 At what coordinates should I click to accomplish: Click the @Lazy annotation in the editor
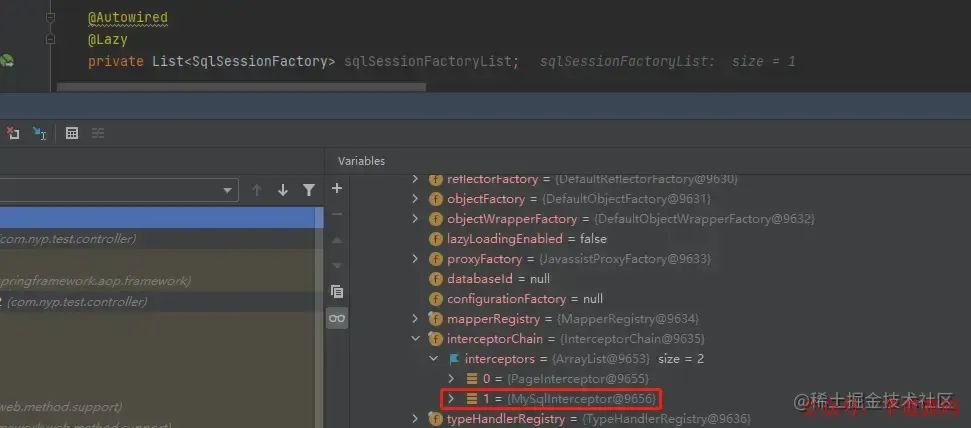pyautogui.click(x=108, y=40)
